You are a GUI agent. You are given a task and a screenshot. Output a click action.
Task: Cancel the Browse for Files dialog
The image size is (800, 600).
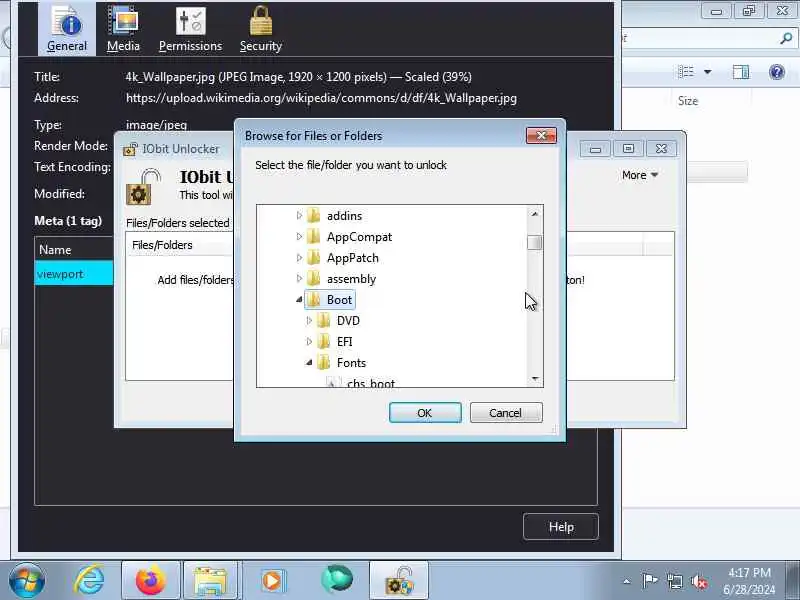(506, 413)
